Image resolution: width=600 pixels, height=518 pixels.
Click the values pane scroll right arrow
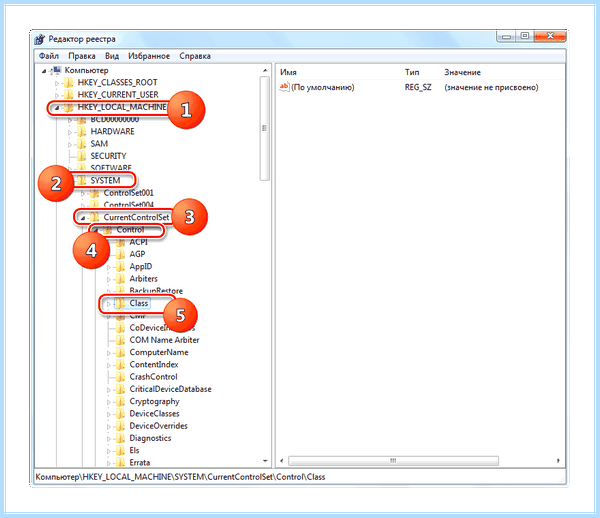[x=558, y=461]
